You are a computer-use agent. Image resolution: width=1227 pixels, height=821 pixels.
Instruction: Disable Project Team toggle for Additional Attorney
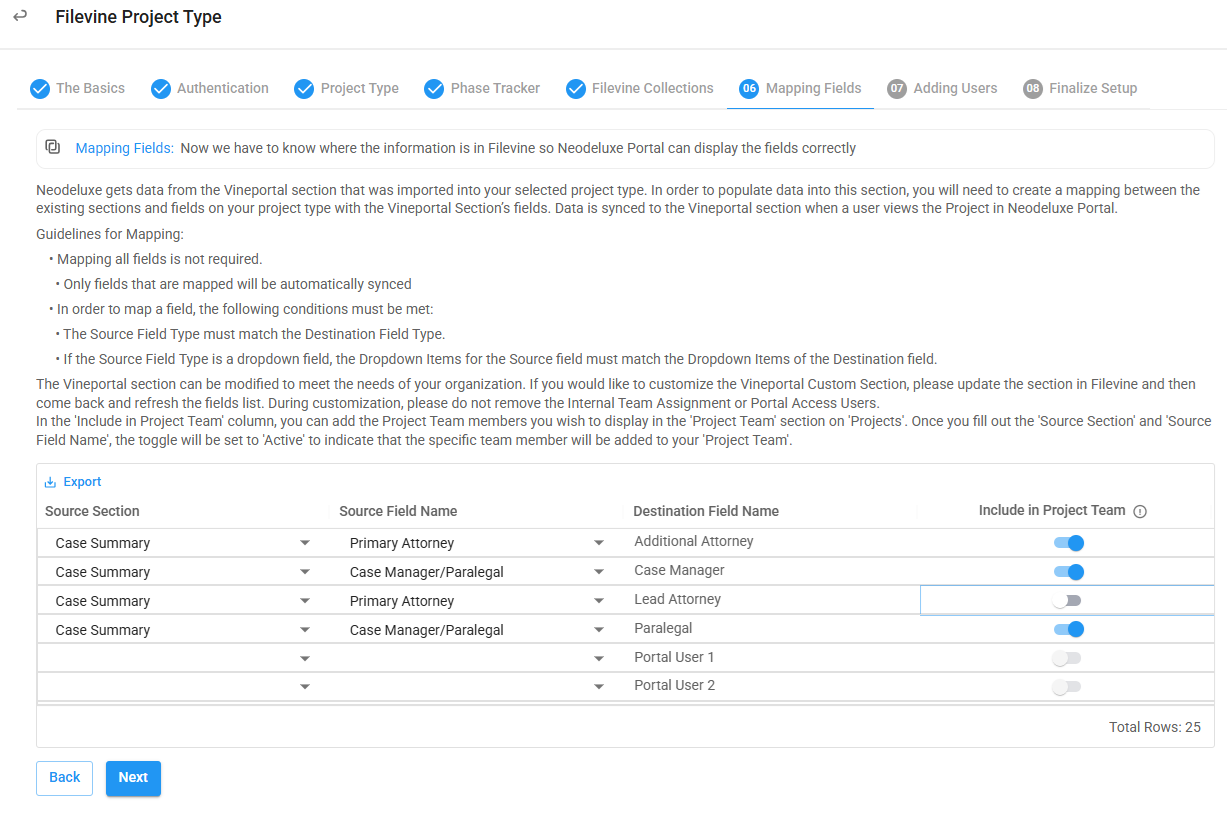point(1068,543)
